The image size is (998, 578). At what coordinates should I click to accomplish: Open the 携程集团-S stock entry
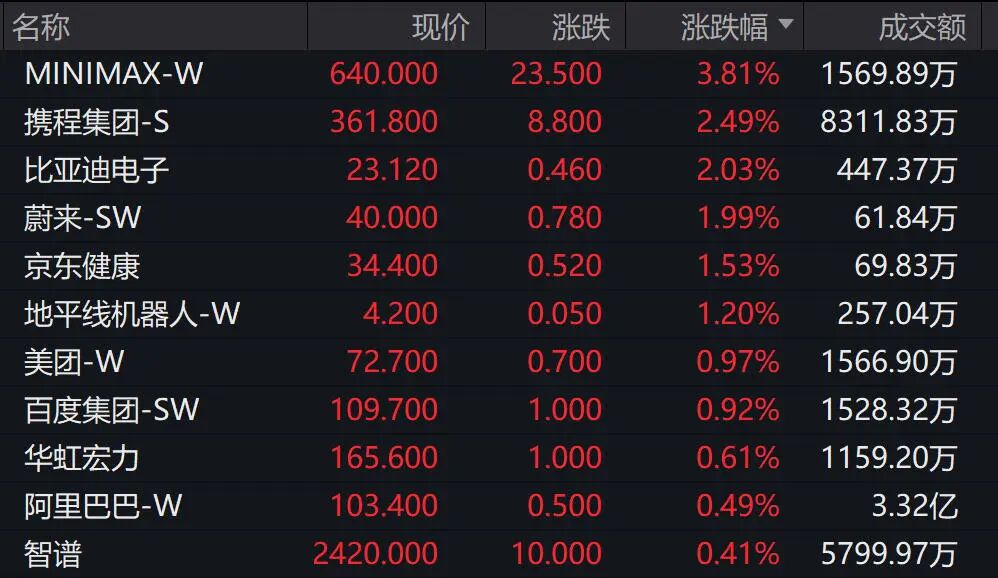[x=499, y=122]
